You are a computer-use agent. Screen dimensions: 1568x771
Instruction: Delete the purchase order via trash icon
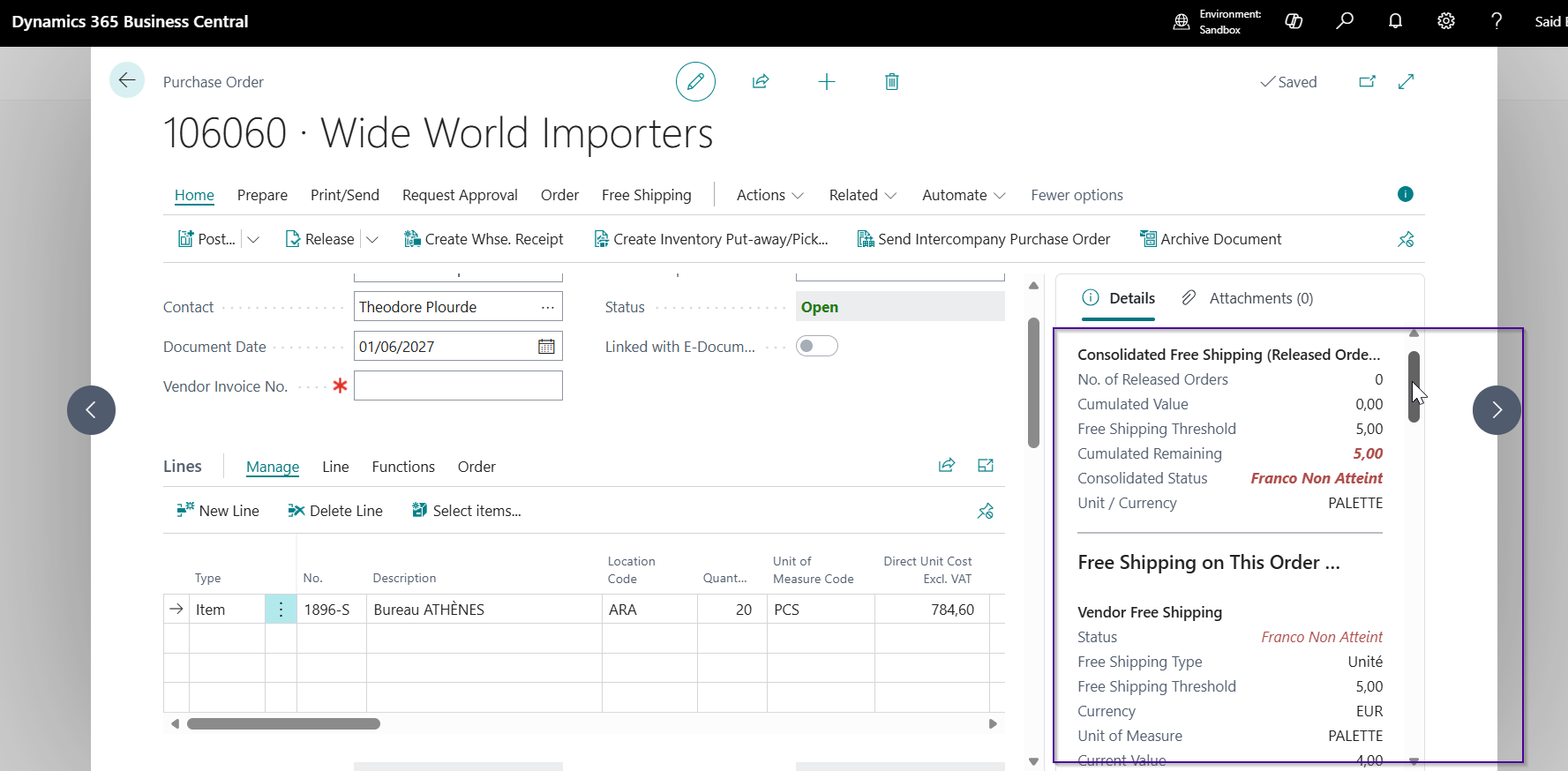892,81
